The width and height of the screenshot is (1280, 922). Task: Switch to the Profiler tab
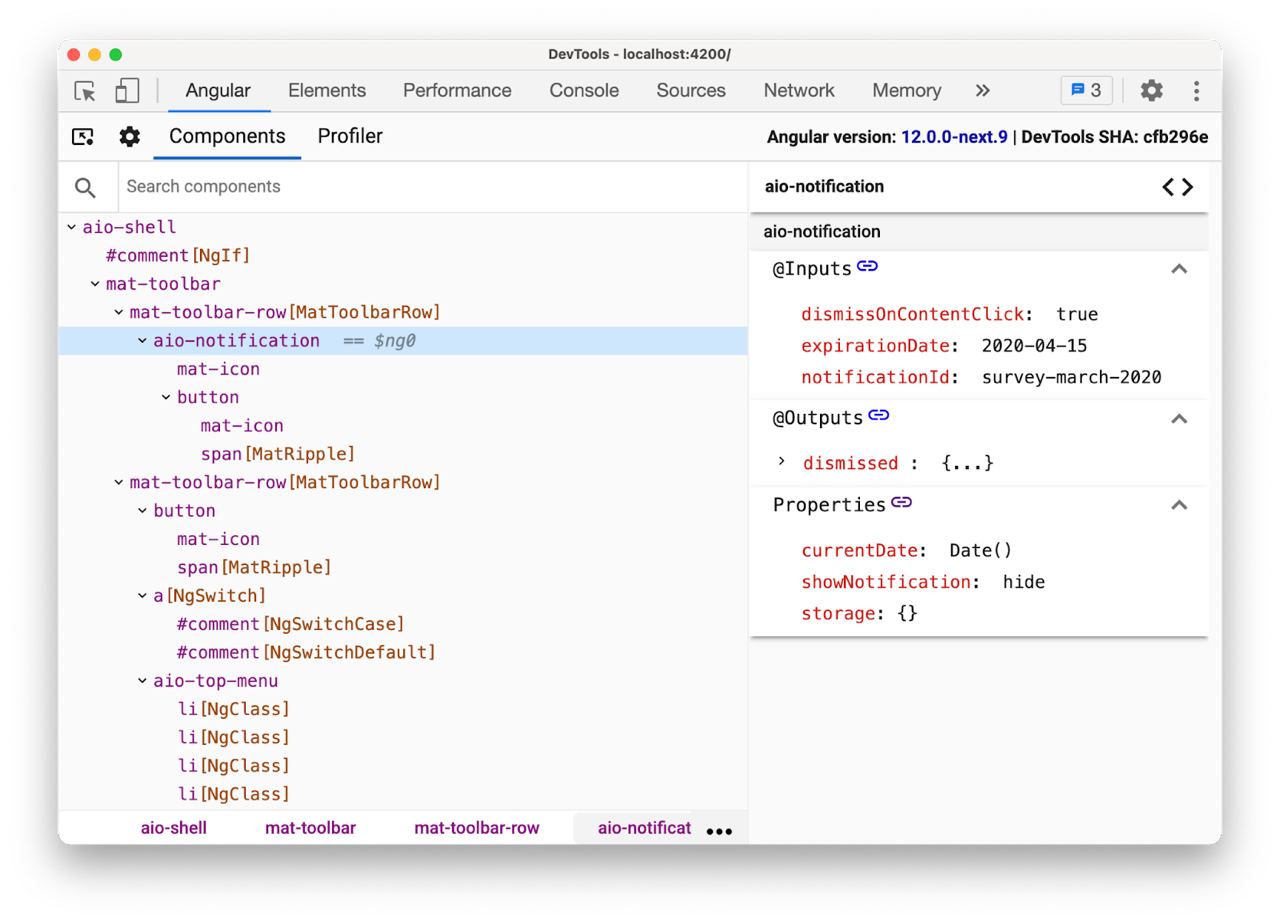coord(350,137)
